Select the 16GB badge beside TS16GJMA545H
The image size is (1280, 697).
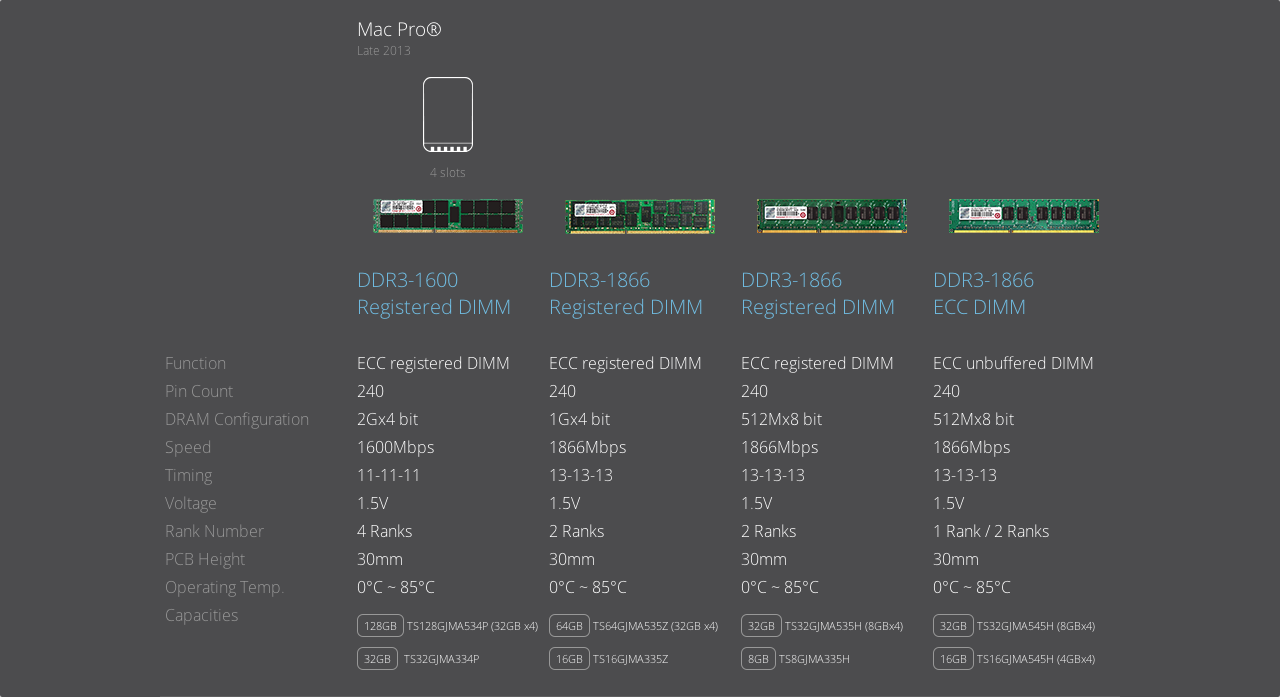coord(953,659)
